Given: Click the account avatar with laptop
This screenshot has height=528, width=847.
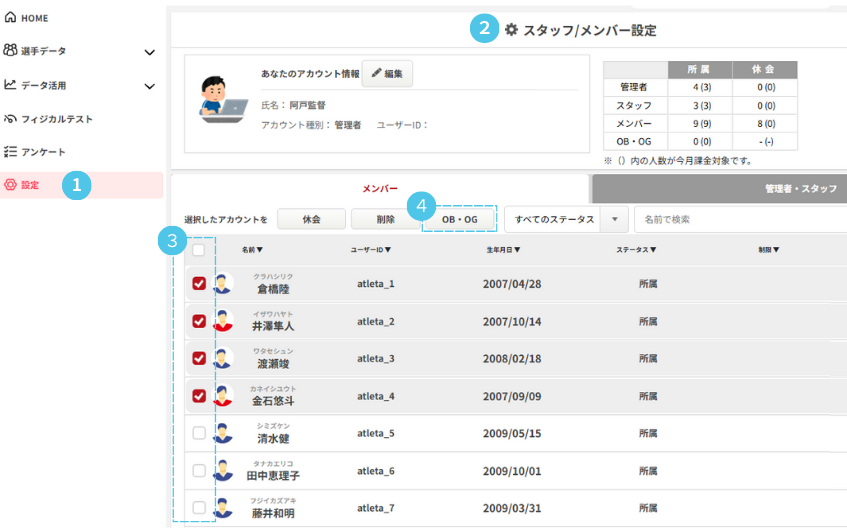Looking at the screenshot, I should point(223,100).
